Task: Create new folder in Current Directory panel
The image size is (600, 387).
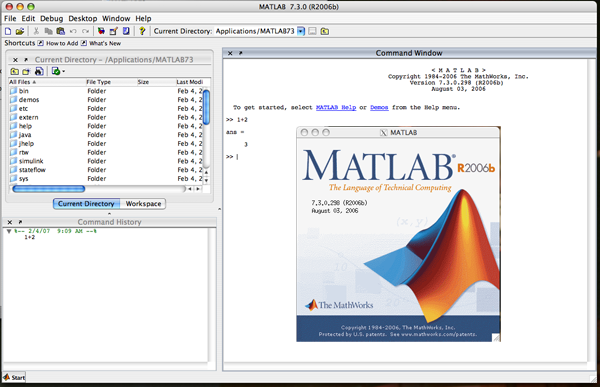Action: [26, 71]
